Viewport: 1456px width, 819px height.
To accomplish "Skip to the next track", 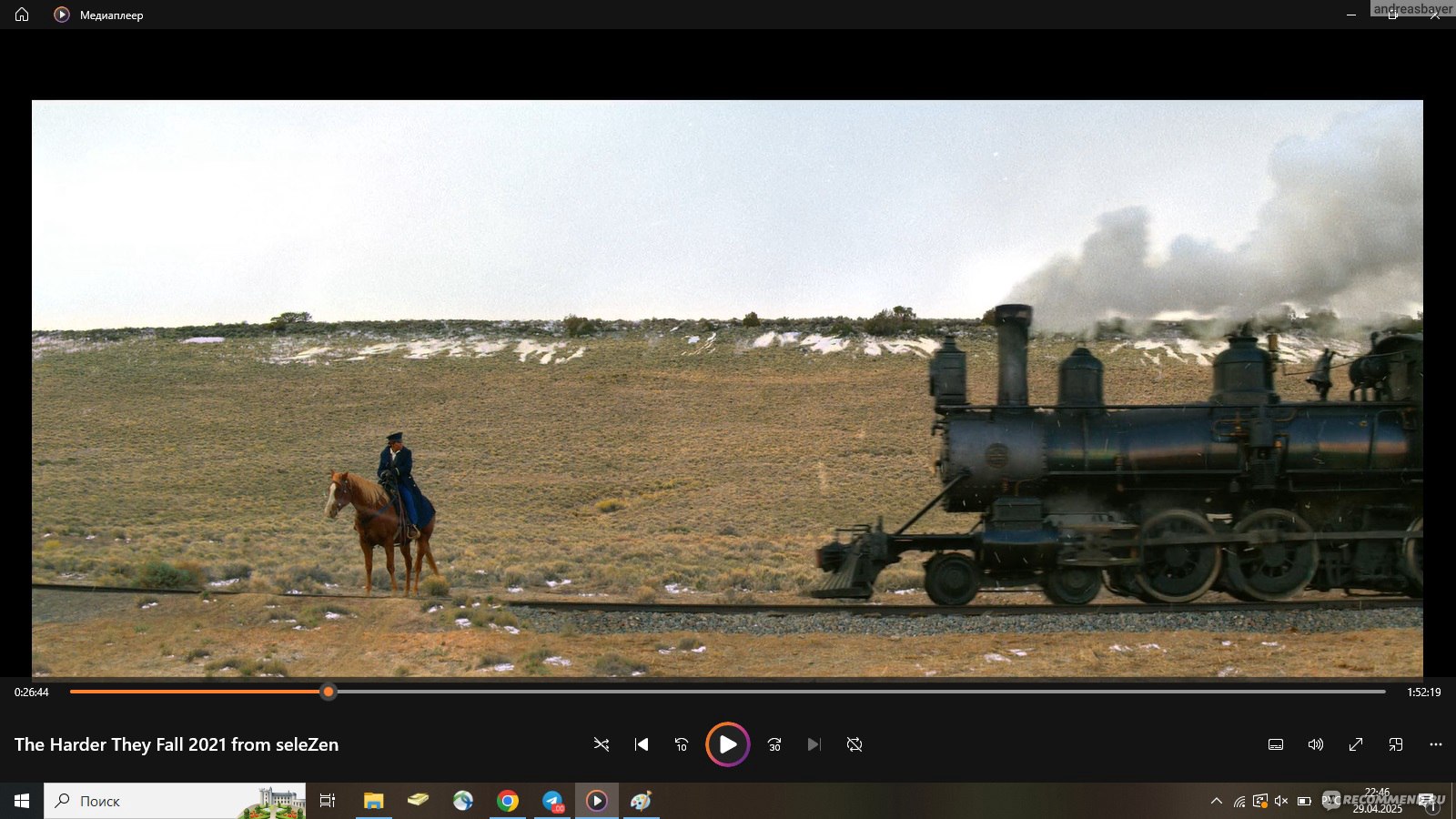I will (814, 744).
